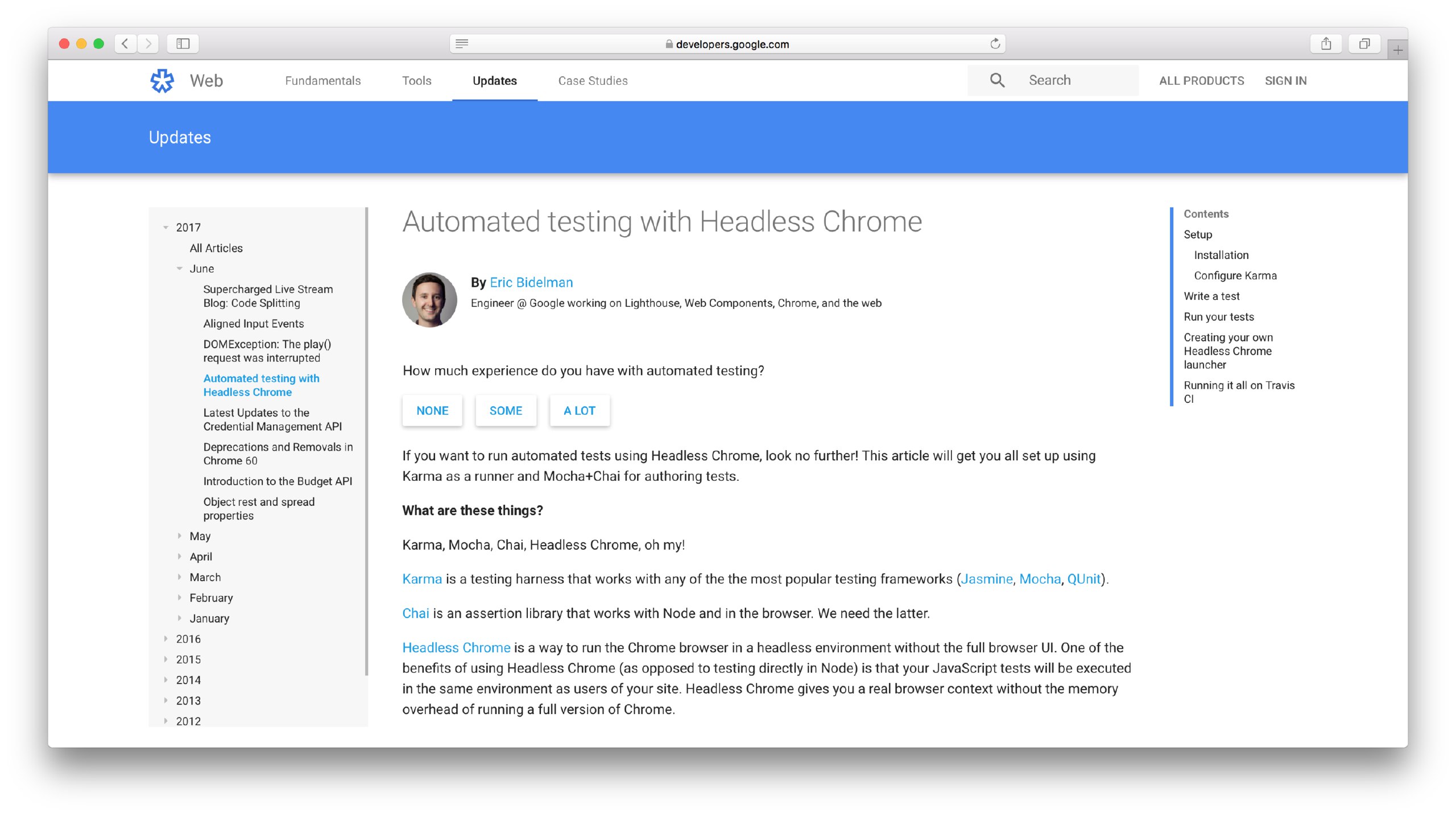Click the Safari back arrow button
This screenshot has height=816, width=1456.
(126, 43)
